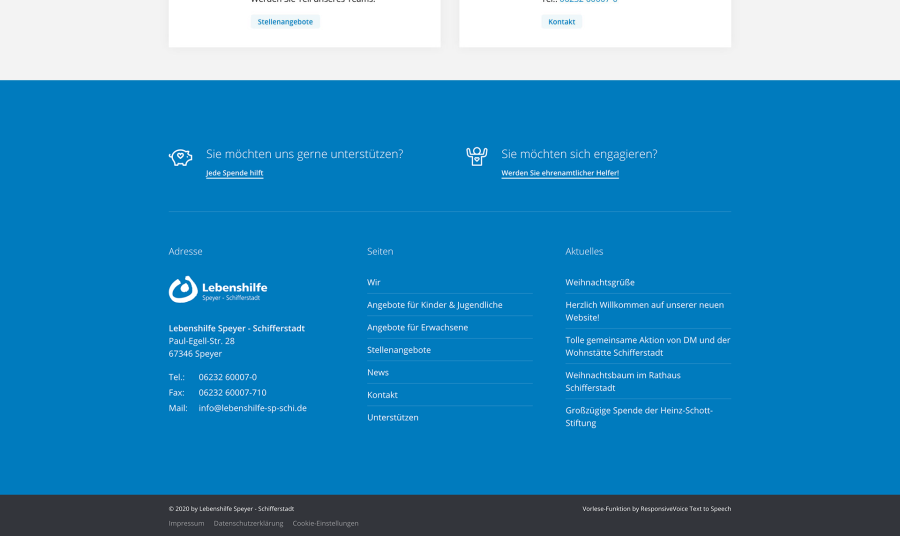Open the Stellenangebote button in card
The height and width of the screenshot is (536, 900).
(285, 22)
